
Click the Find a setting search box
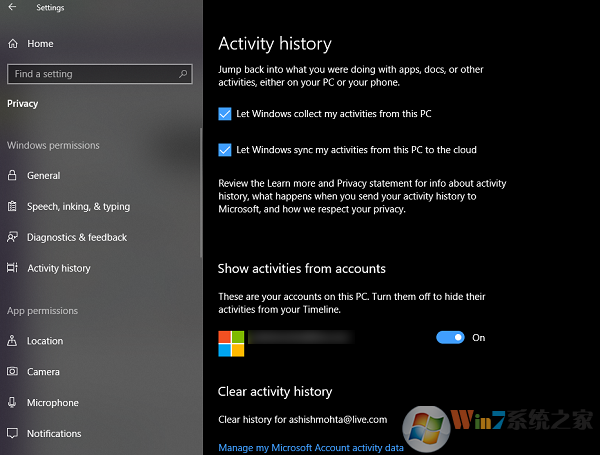[99, 74]
